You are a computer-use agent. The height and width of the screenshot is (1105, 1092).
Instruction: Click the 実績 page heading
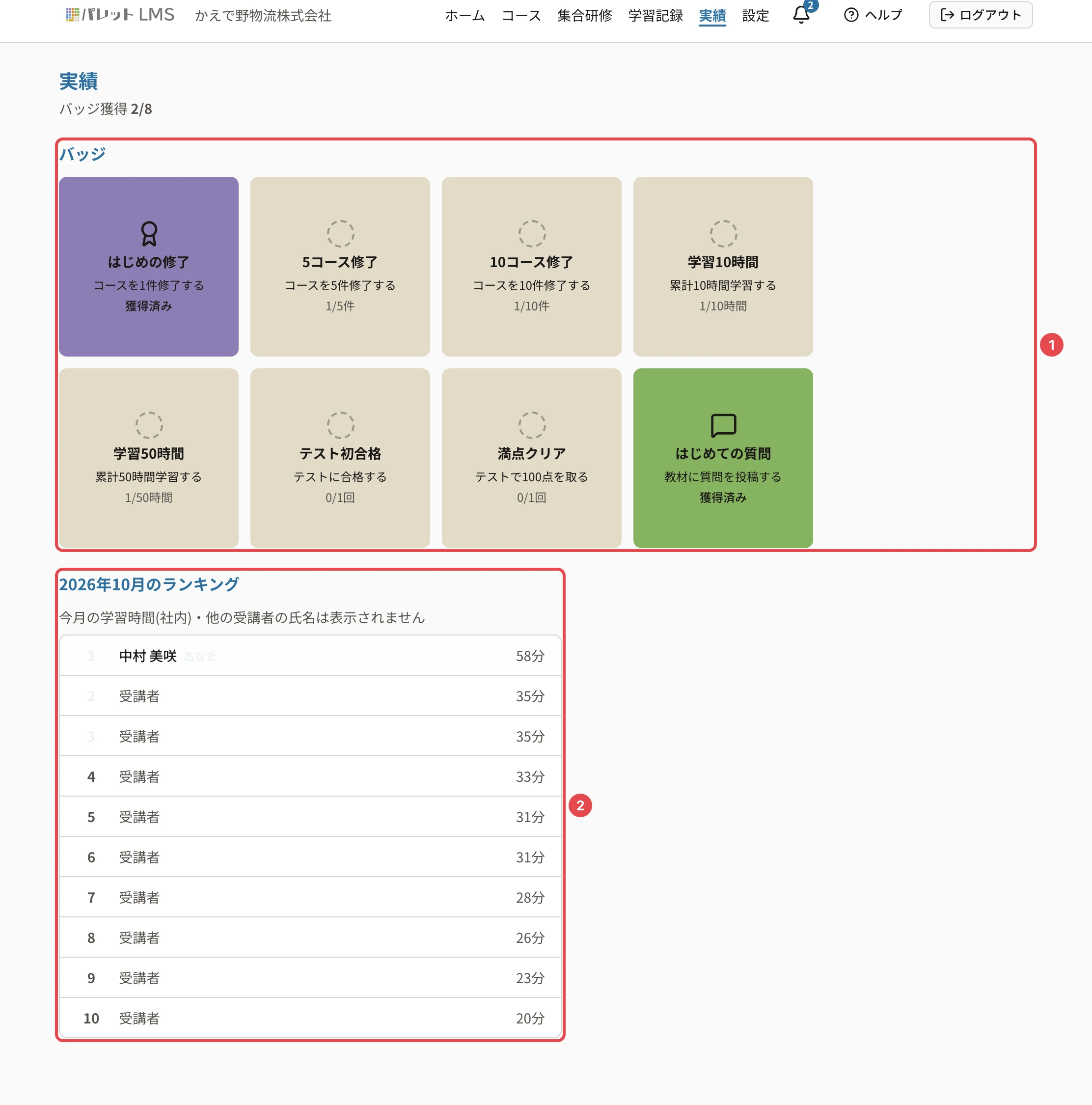point(79,81)
